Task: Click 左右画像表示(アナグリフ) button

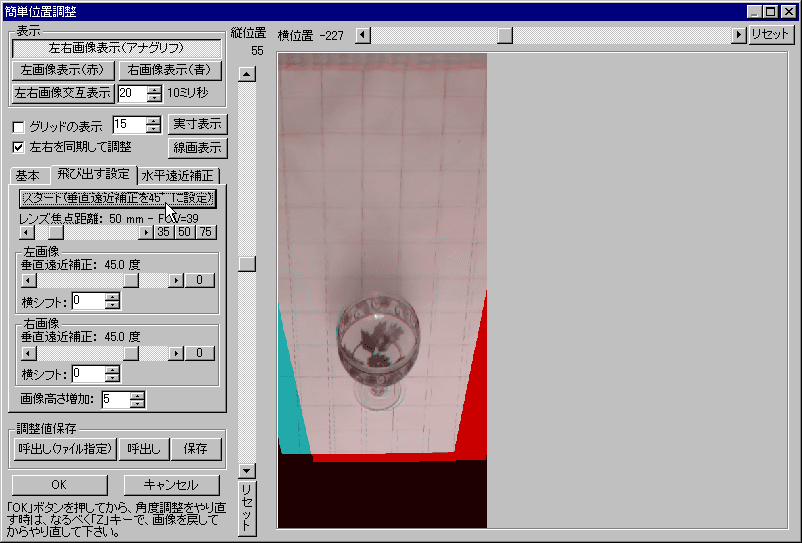Action: (117, 48)
